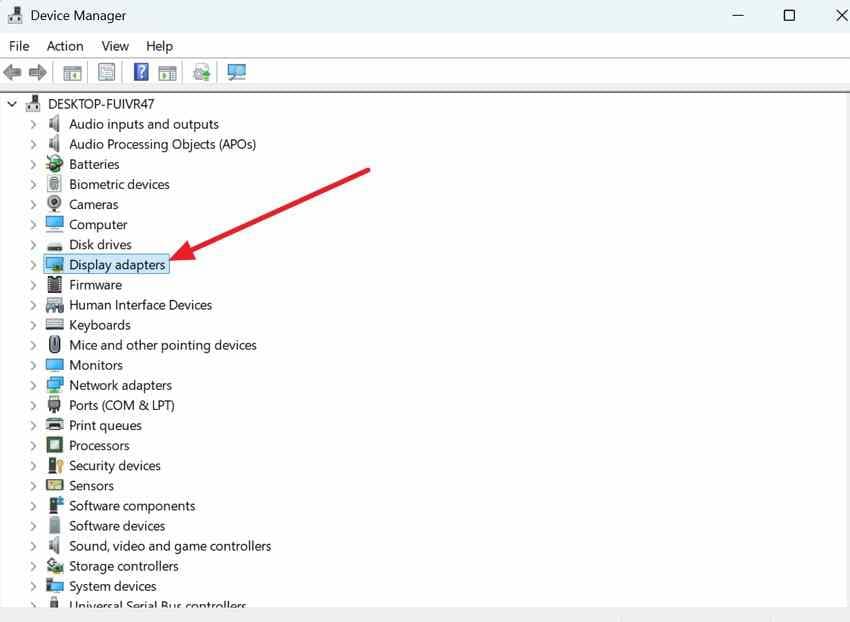Open the File menu
This screenshot has width=850, height=622.
pyautogui.click(x=19, y=46)
